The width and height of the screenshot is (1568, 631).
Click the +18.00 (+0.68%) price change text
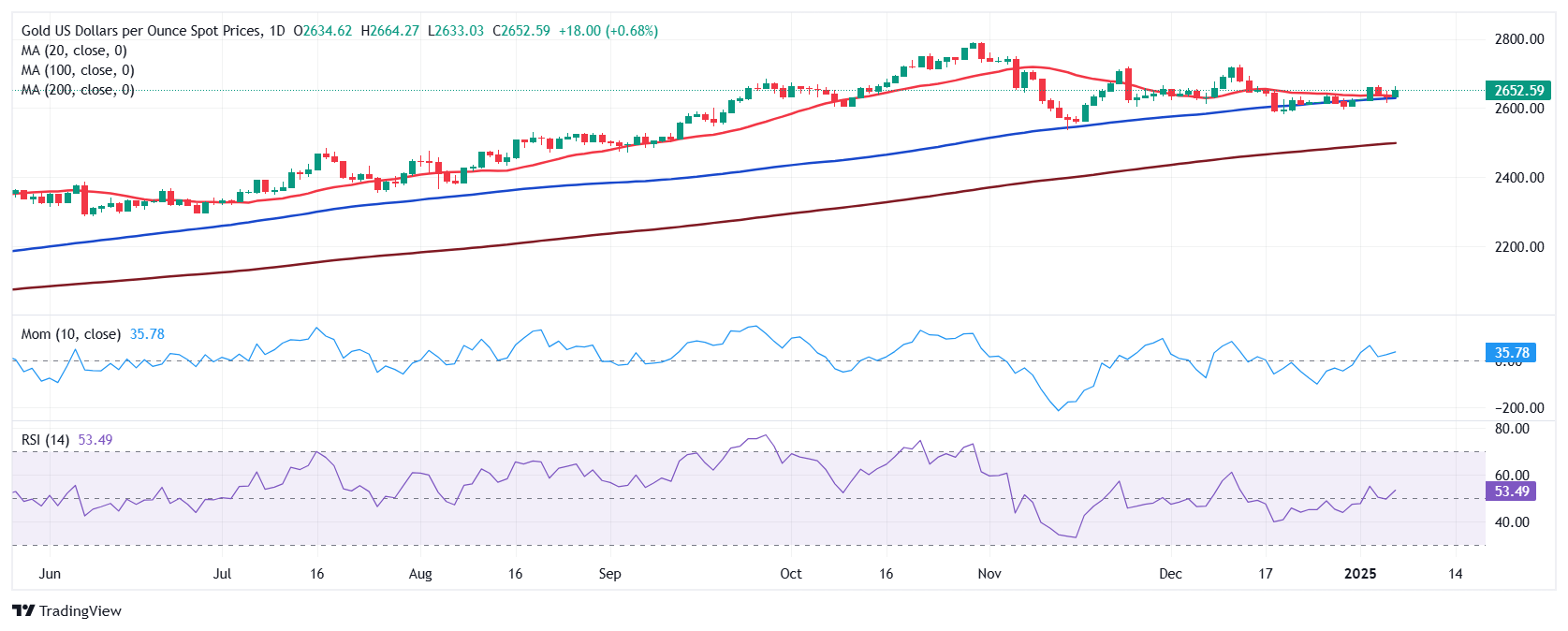(608, 31)
